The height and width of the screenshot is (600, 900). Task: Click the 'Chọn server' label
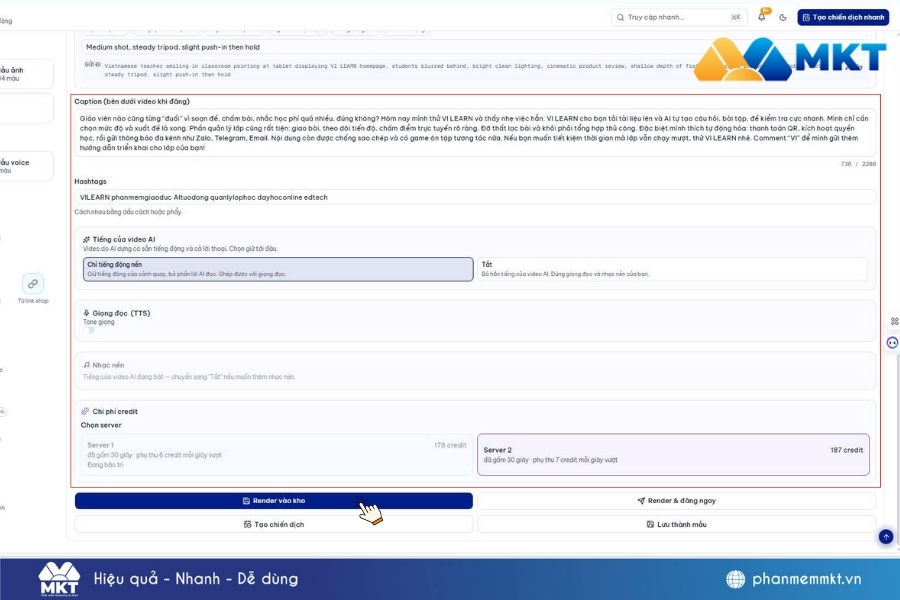pos(101,425)
